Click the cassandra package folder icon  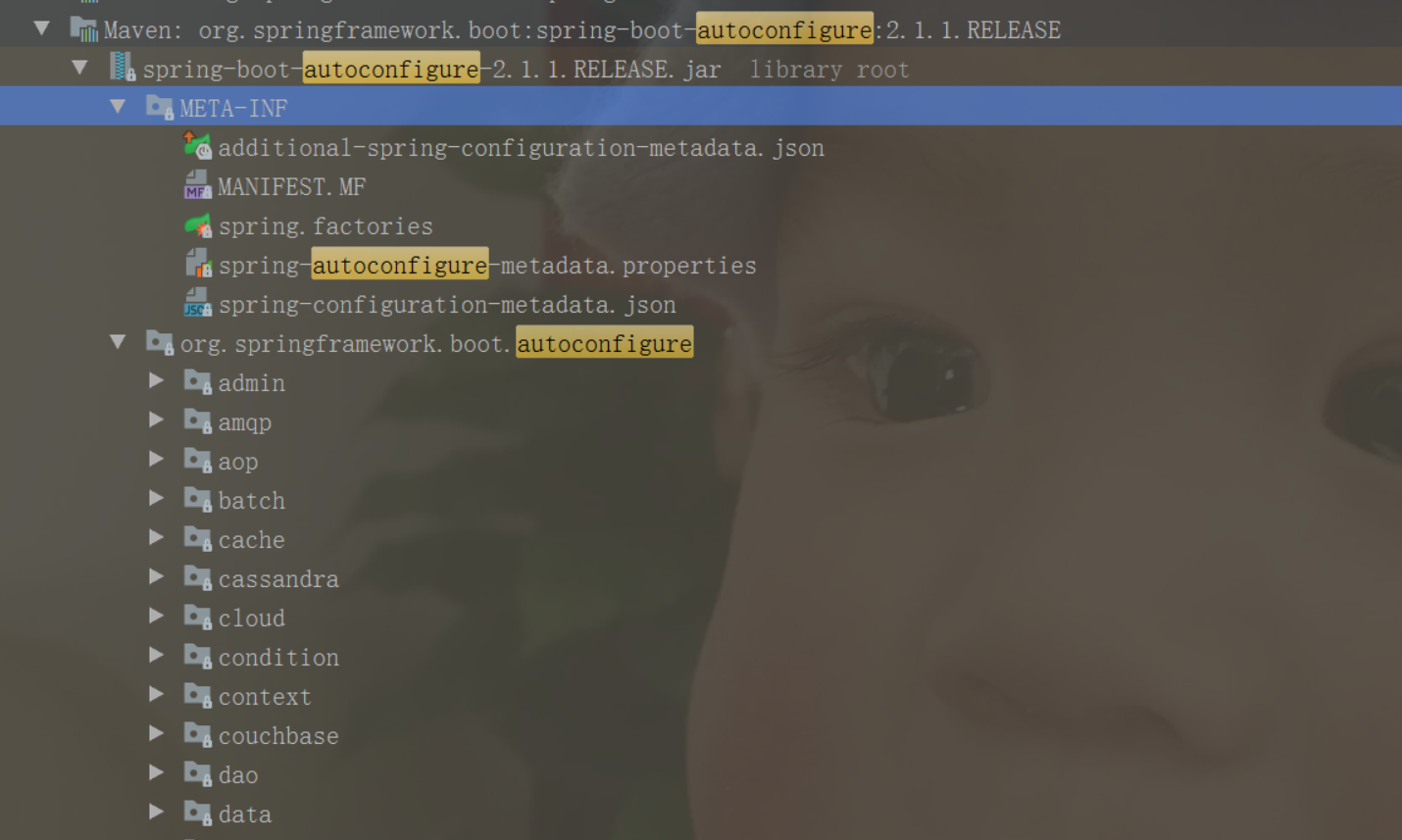(198, 578)
